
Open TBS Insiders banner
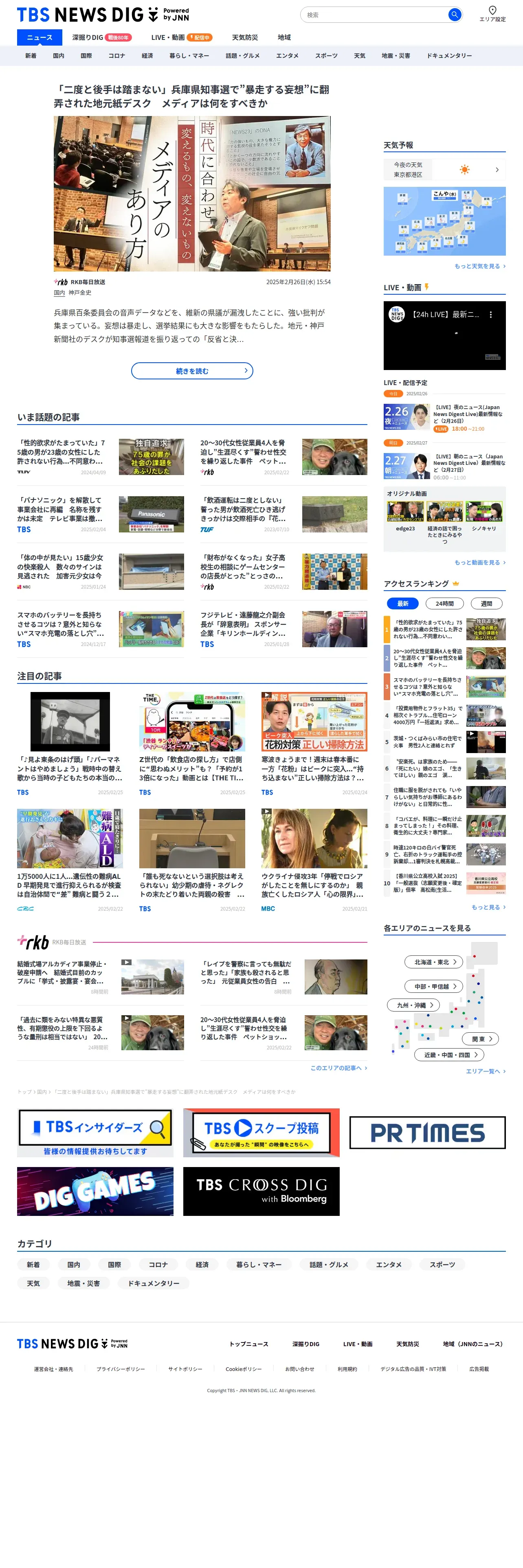pos(95,1133)
